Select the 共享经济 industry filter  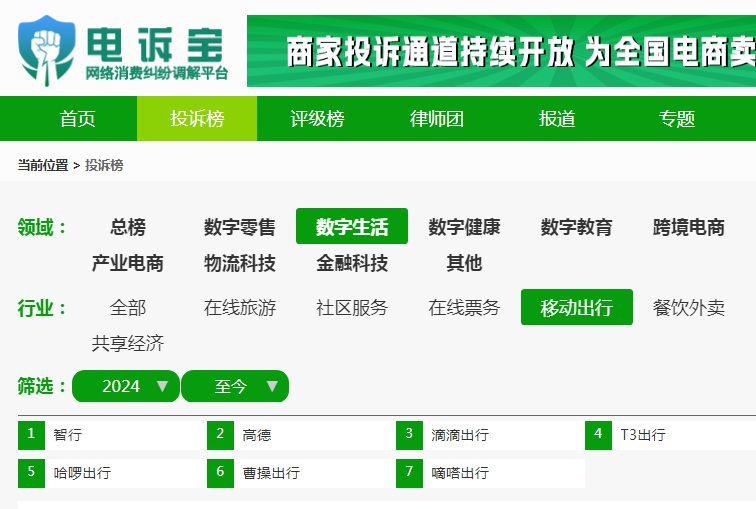(128, 344)
